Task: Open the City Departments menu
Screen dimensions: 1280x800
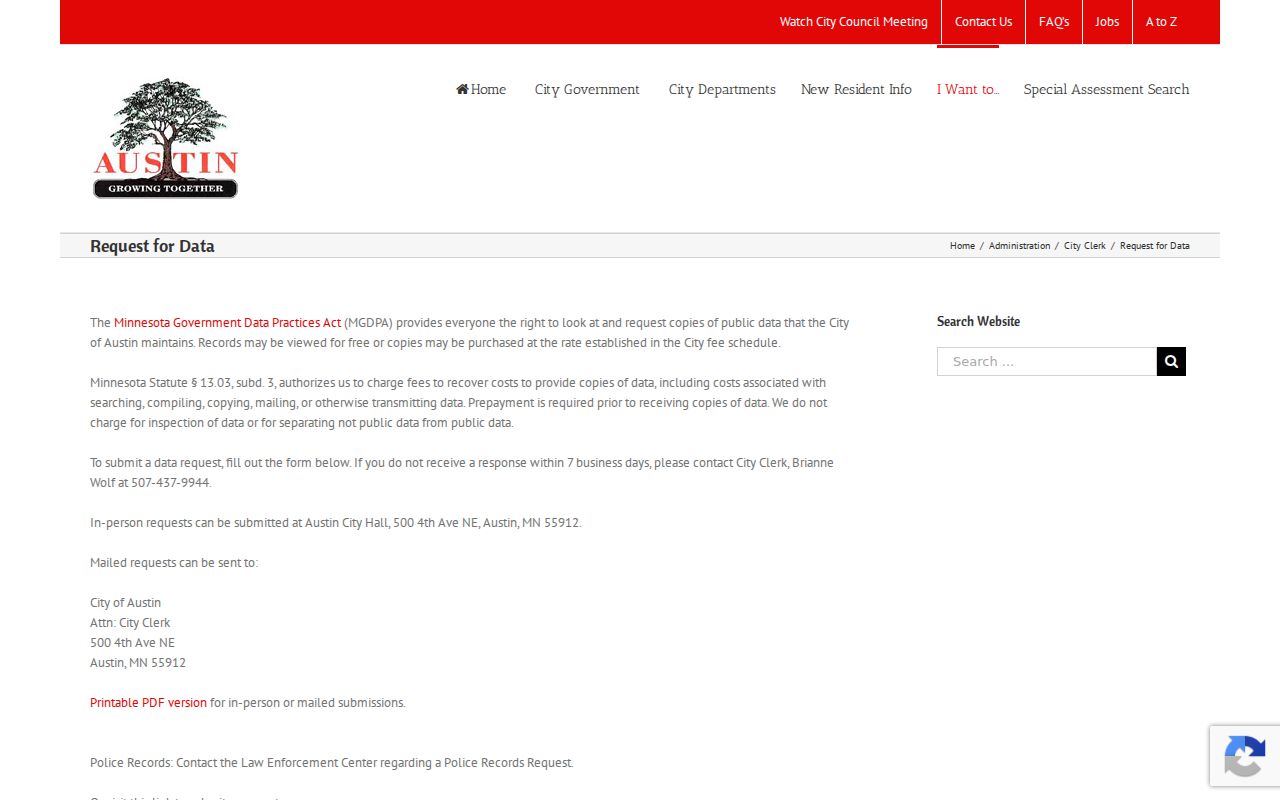Action: coord(722,89)
